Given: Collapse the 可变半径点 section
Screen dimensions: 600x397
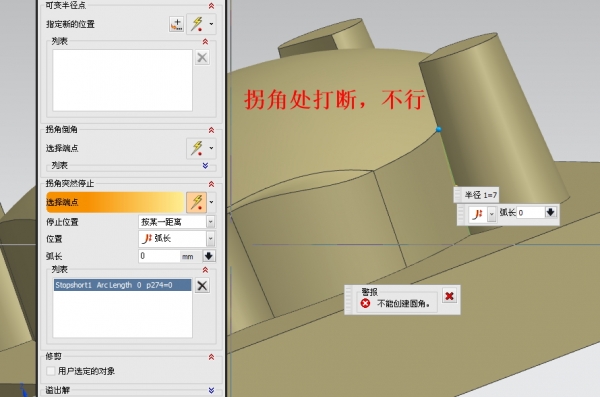Looking at the screenshot, I should point(211,5).
